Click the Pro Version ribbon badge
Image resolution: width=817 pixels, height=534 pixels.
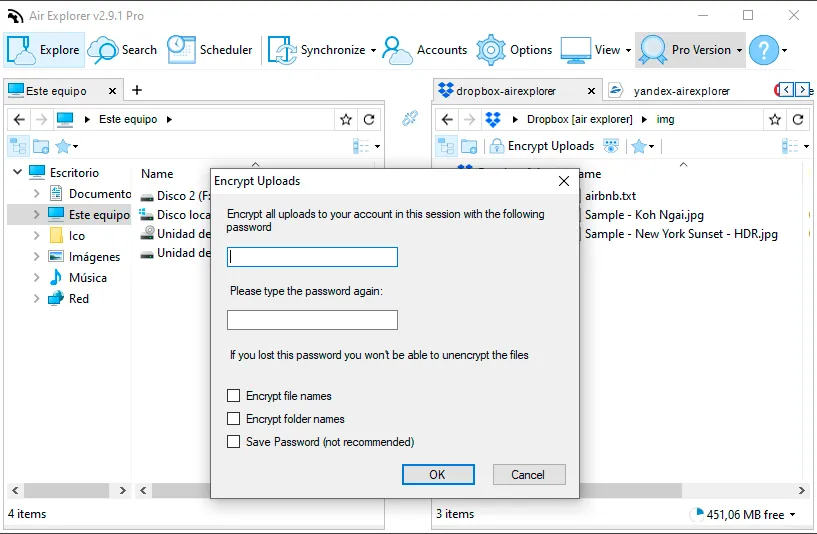(653, 50)
